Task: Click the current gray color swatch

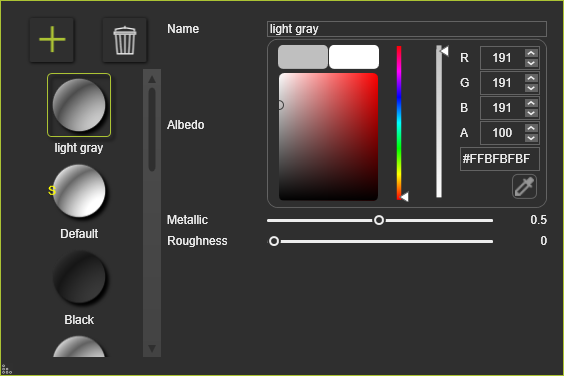Action: tap(303, 57)
